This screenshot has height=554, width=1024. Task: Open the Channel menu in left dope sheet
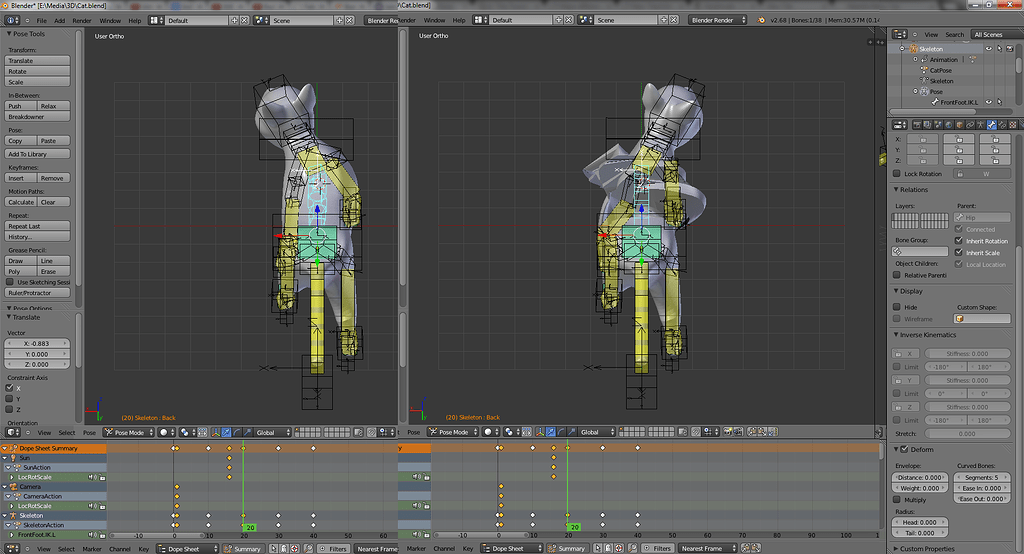120,549
